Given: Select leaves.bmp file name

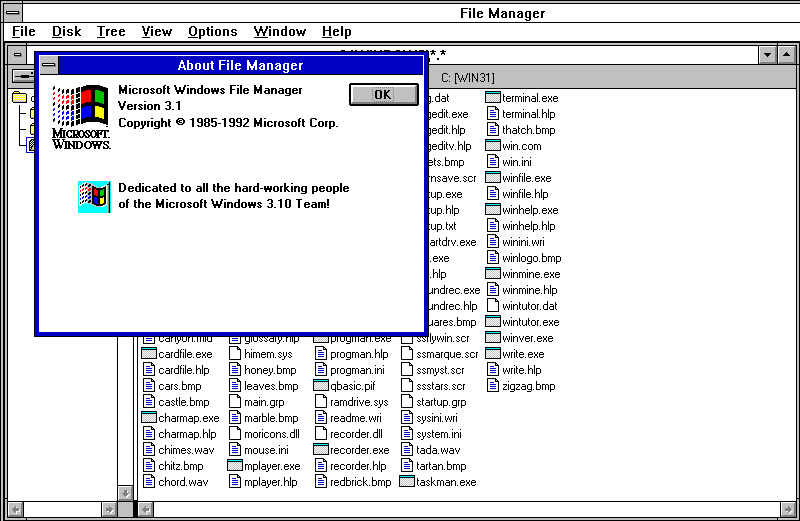Looking at the screenshot, I should point(271,386).
